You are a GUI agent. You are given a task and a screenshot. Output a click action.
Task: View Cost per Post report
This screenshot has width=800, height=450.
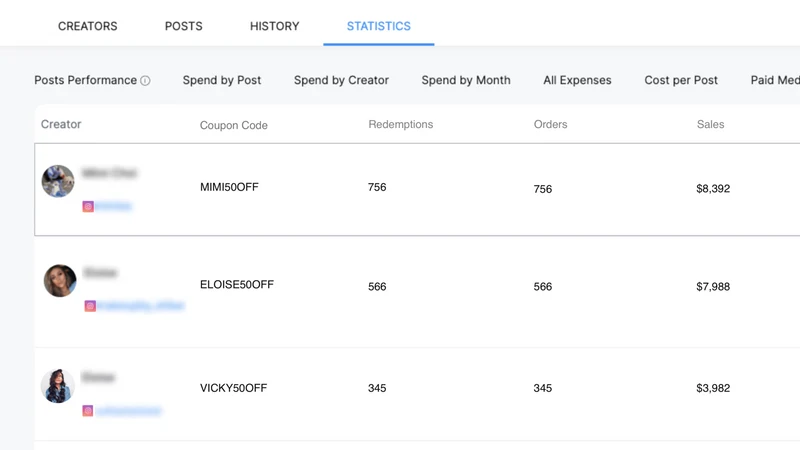(x=681, y=80)
